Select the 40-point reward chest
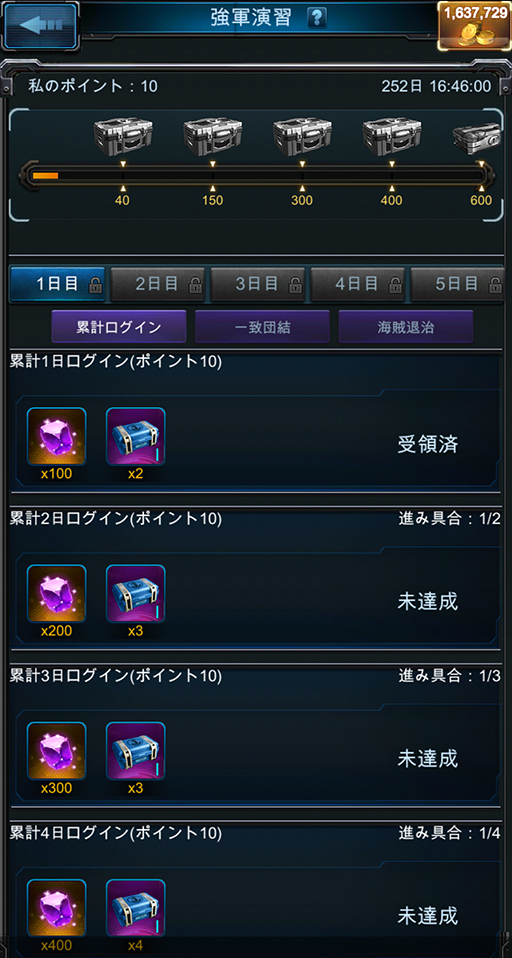Screen dimensions: 512x958 pyautogui.click(x=123, y=136)
